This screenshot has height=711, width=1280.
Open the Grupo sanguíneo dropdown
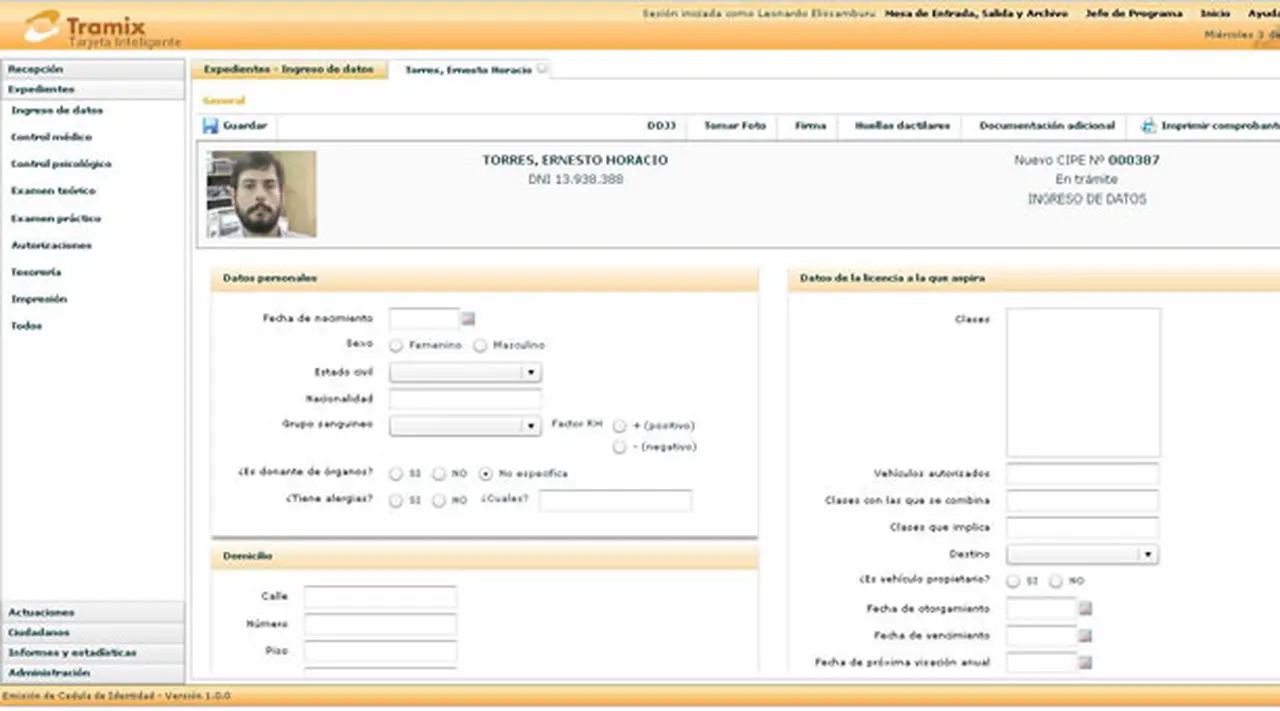tap(465, 426)
